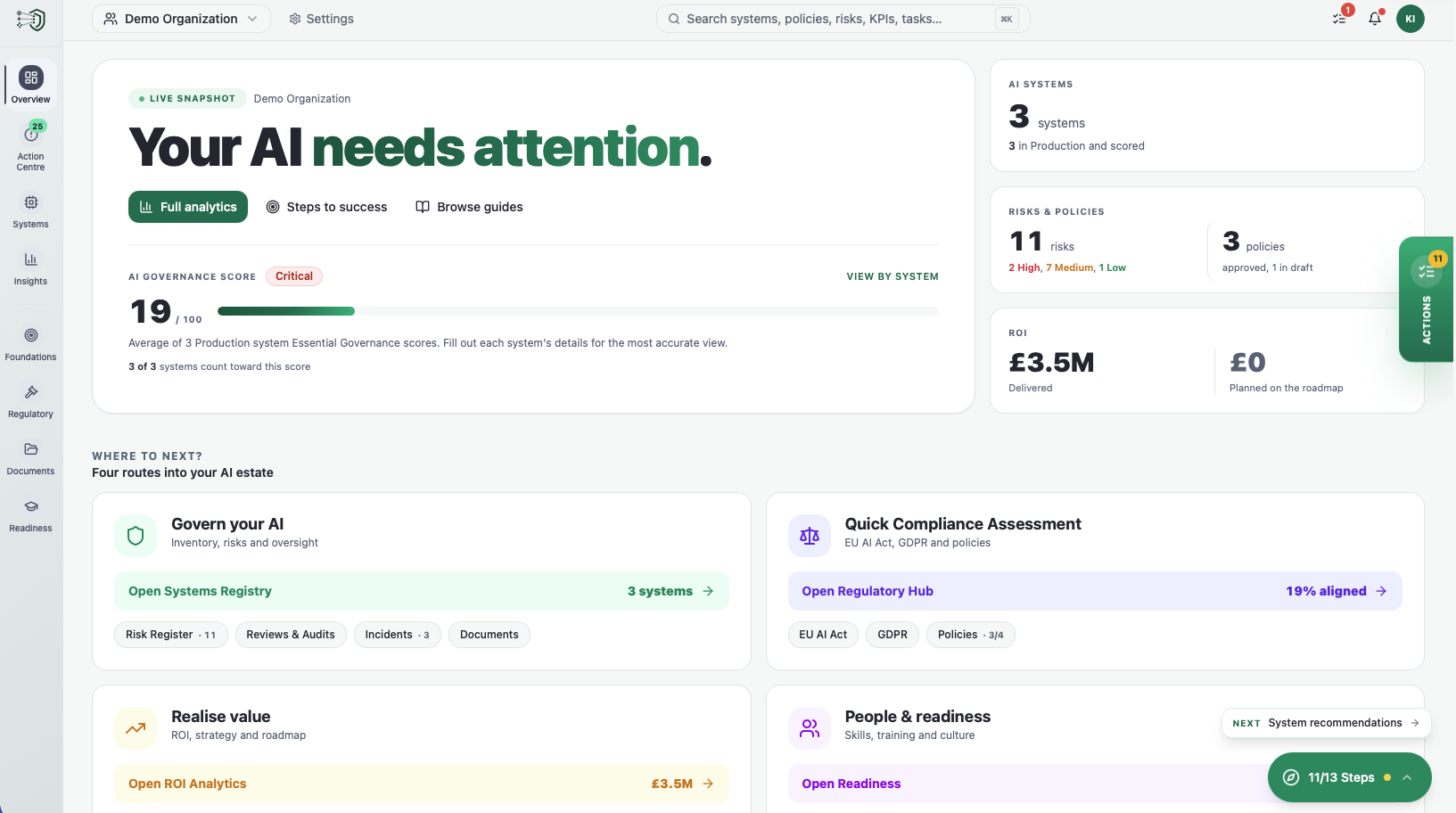Open the AI Systems summary card
Viewport: 1456px width, 813px height.
(1207, 116)
